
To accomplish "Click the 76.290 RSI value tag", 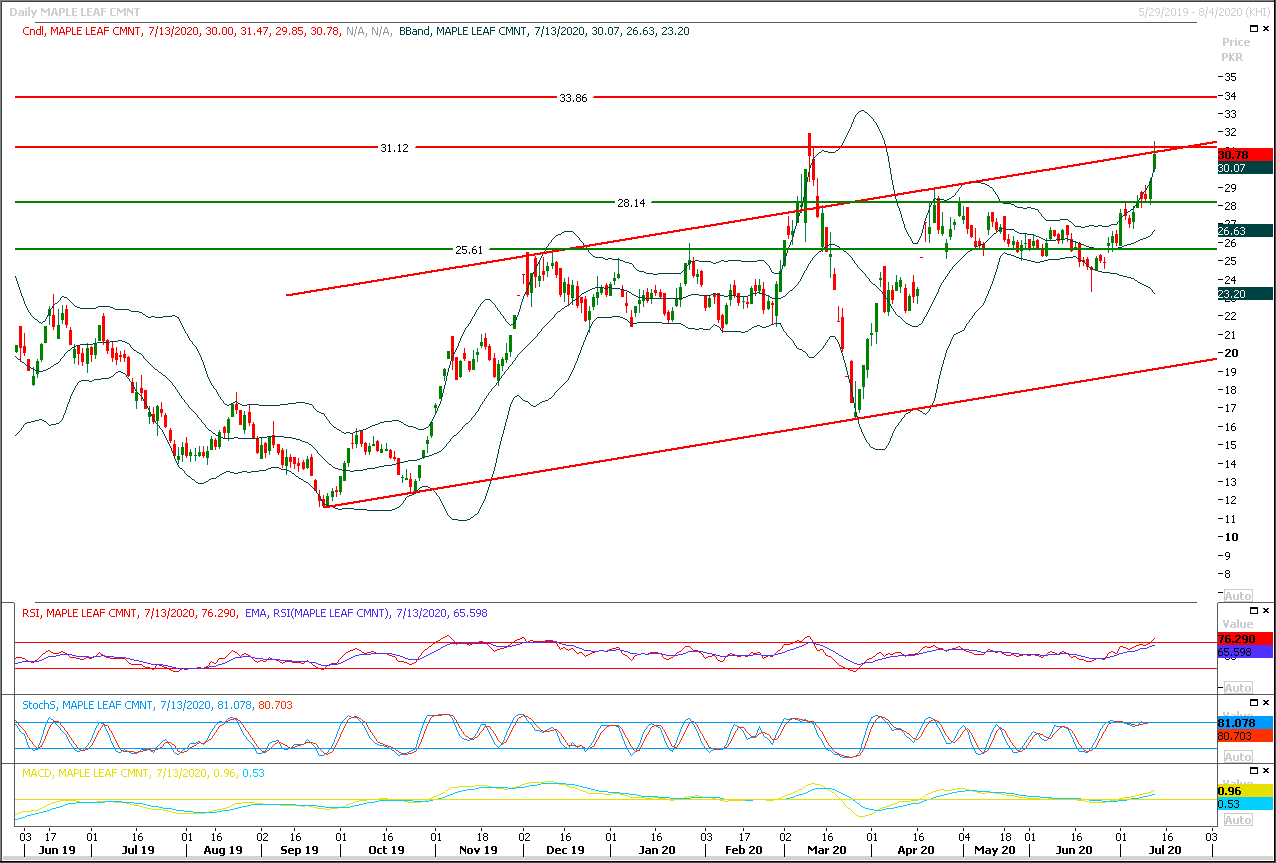I will pyautogui.click(x=1246, y=638).
